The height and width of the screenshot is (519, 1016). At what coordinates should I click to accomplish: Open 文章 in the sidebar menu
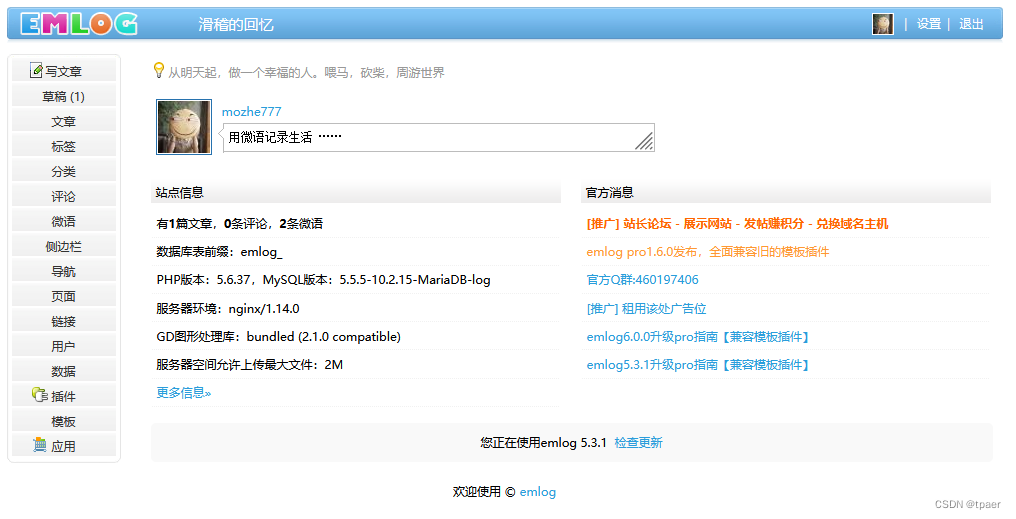coord(64,121)
